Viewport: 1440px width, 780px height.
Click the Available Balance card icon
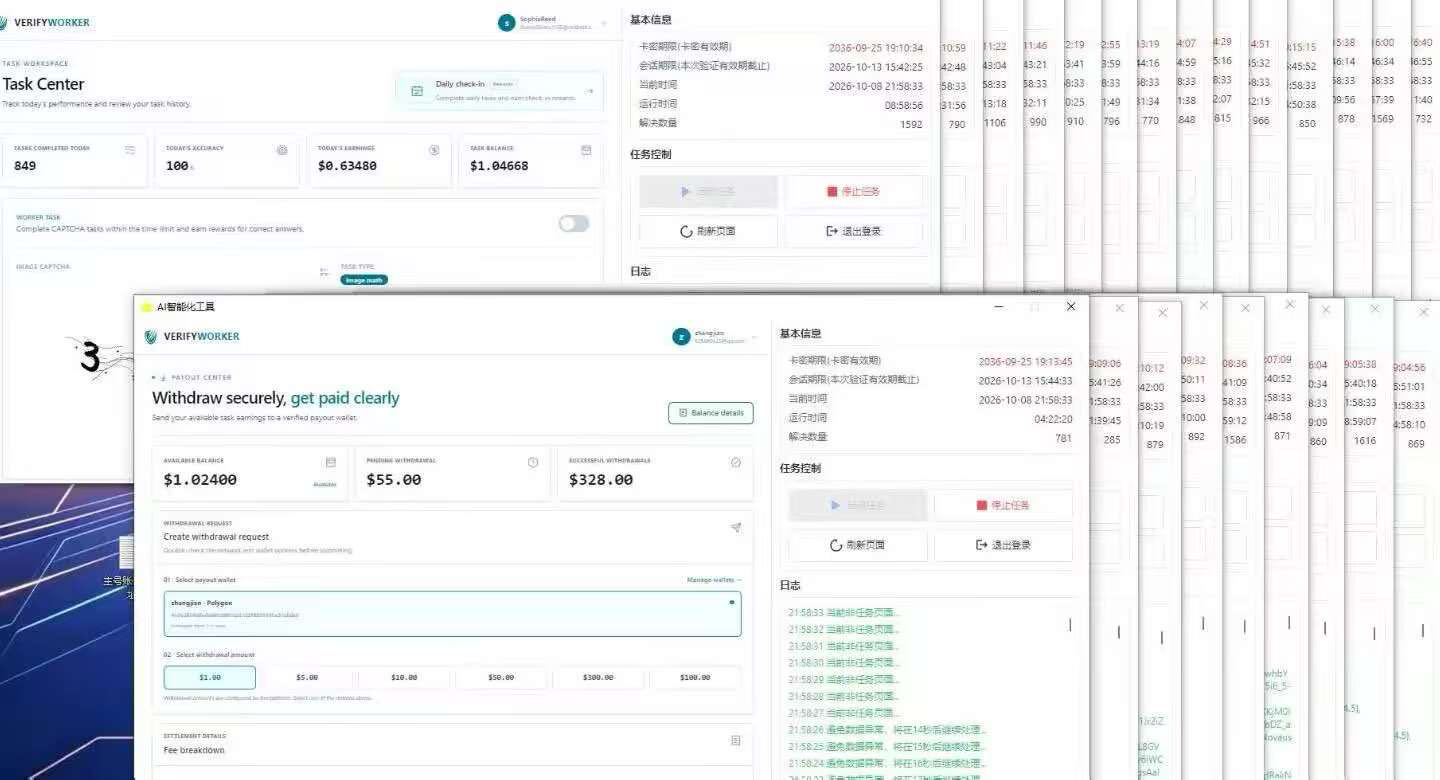point(331,462)
